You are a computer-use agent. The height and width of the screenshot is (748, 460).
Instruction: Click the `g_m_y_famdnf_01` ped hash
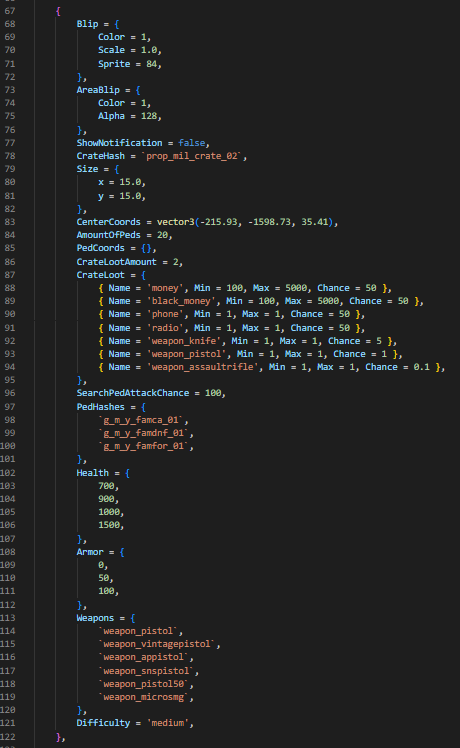(144, 433)
